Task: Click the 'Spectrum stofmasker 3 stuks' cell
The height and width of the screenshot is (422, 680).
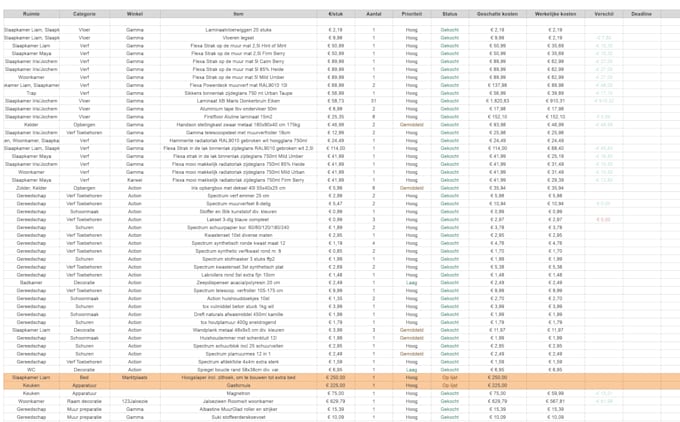Action: [238, 259]
